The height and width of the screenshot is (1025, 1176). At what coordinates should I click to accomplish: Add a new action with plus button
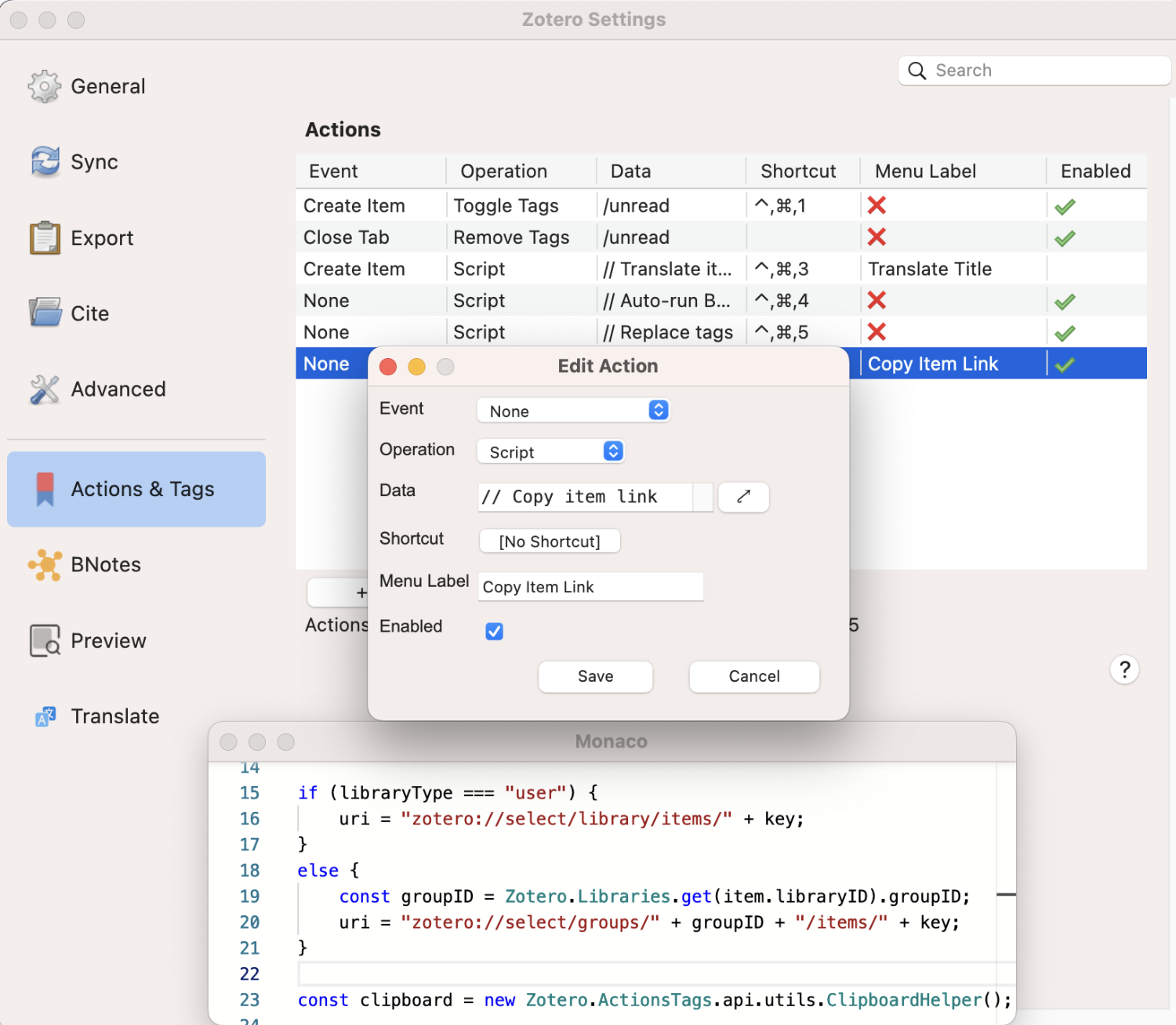point(361,593)
